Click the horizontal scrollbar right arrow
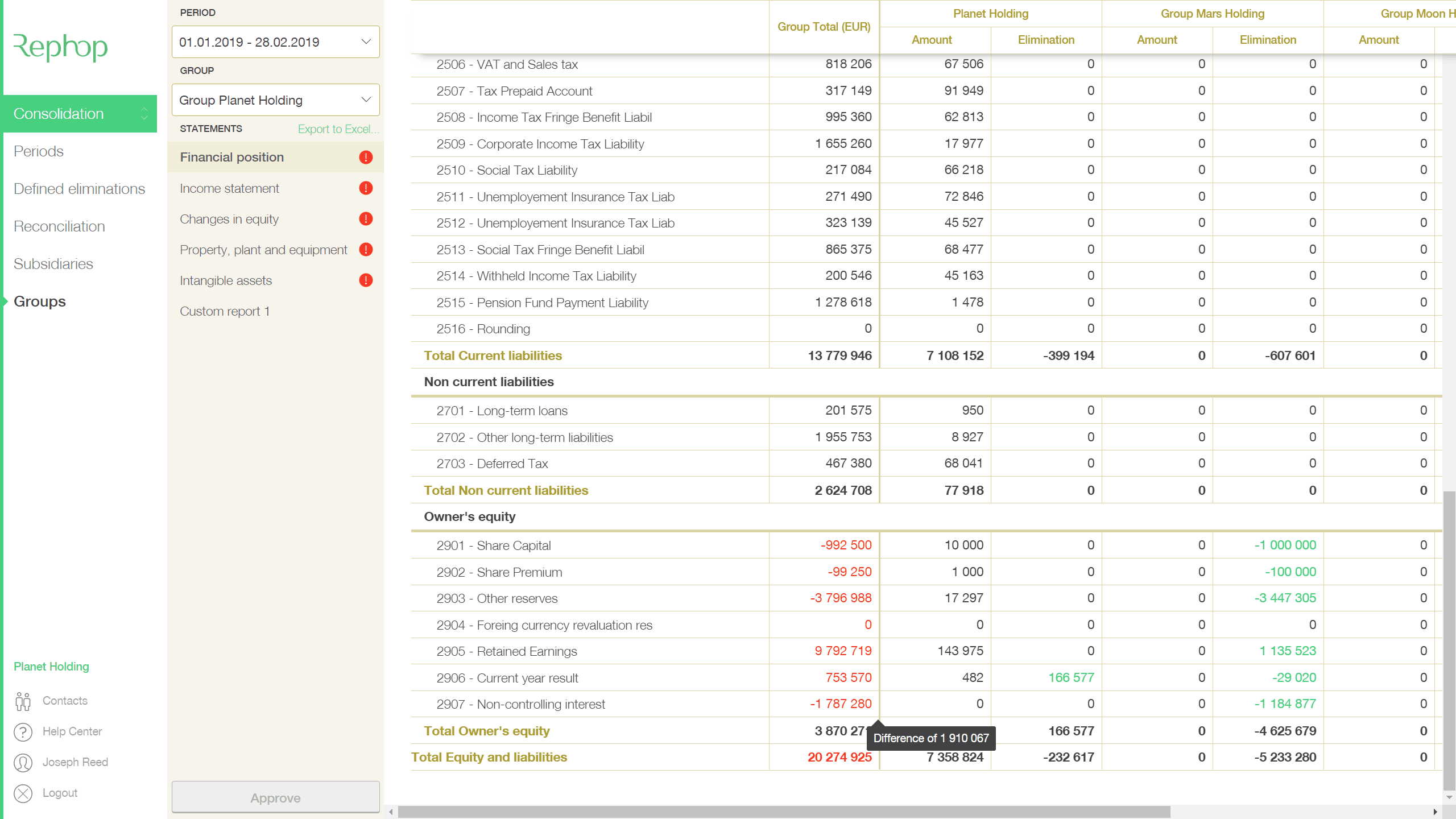The height and width of the screenshot is (819, 1456). point(1435,812)
